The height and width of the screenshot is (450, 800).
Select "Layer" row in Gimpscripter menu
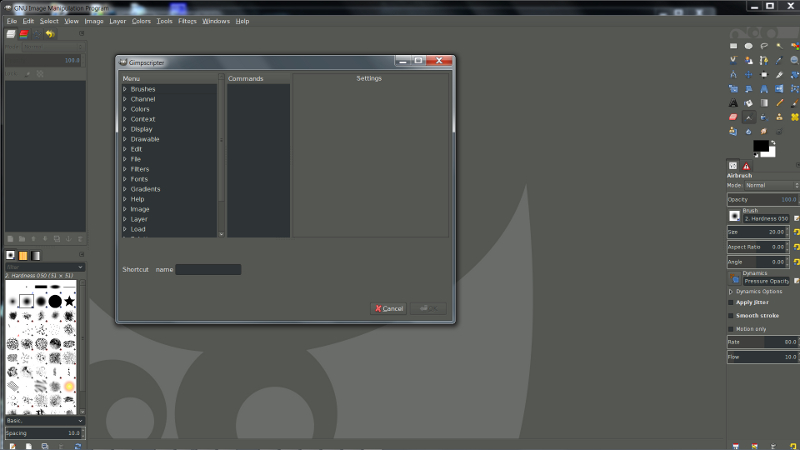click(x=139, y=219)
